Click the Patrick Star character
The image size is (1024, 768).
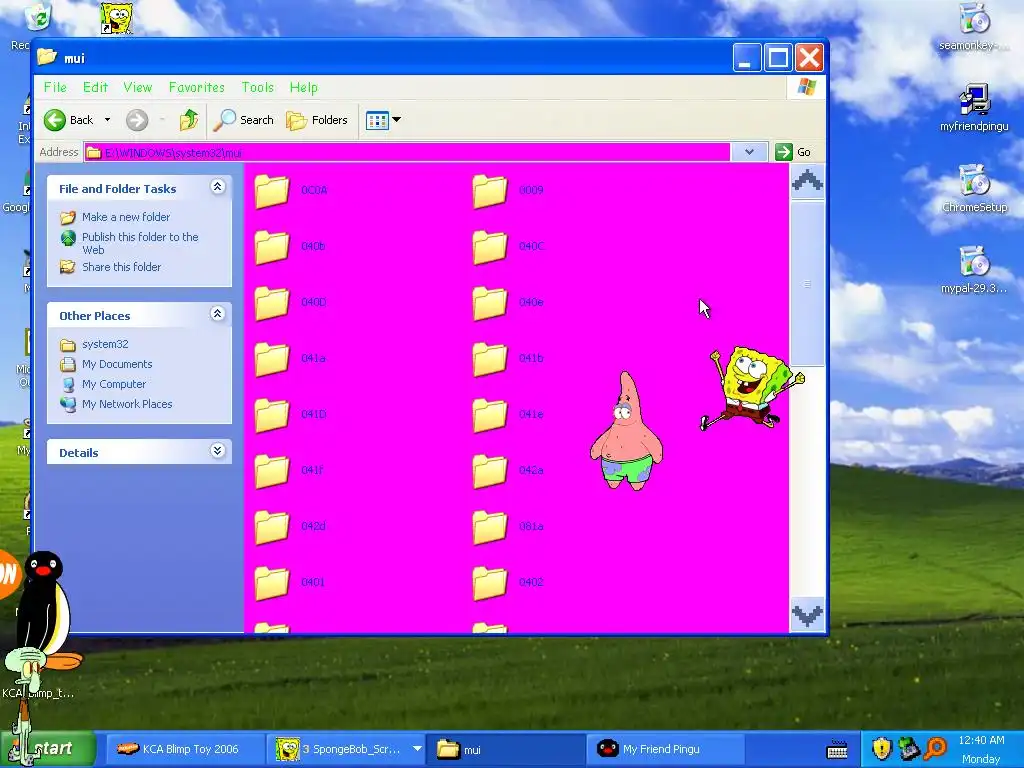click(x=626, y=431)
